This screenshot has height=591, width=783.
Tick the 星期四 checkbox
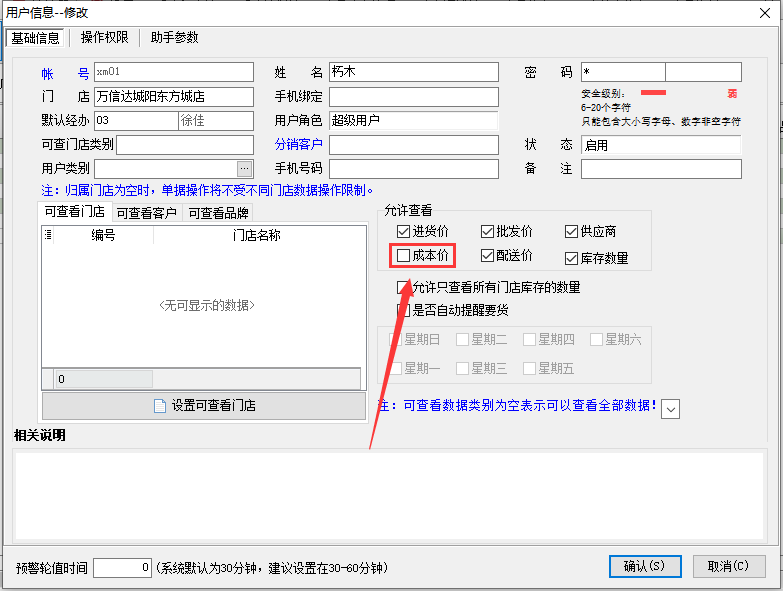click(x=529, y=340)
